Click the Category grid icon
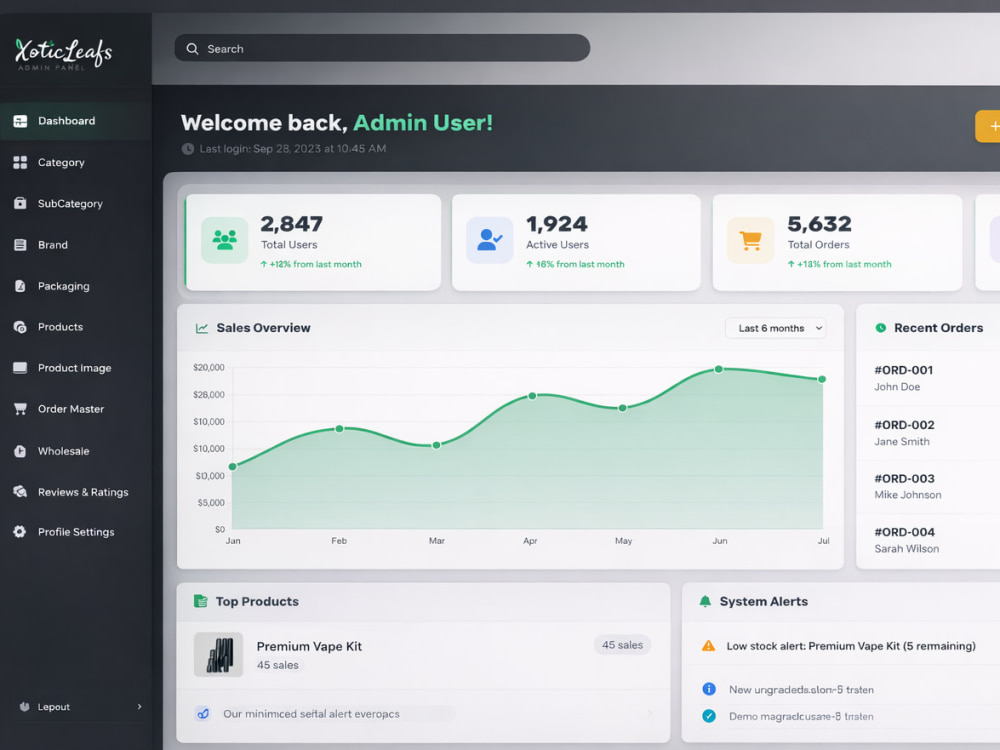Viewport: 1000px width, 750px height. [x=20, y=163]
